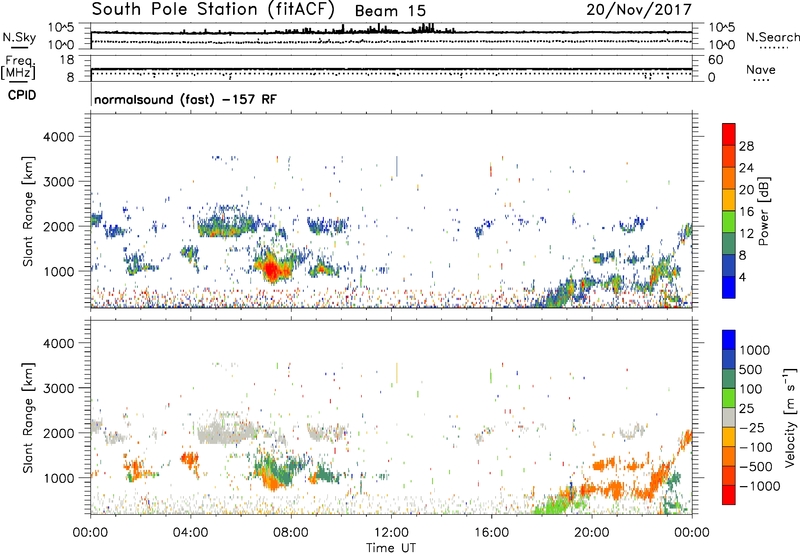The image size is (800, 554).
Task: Click the gray band of velocity colorbar
Action: [x=729, y=417]
